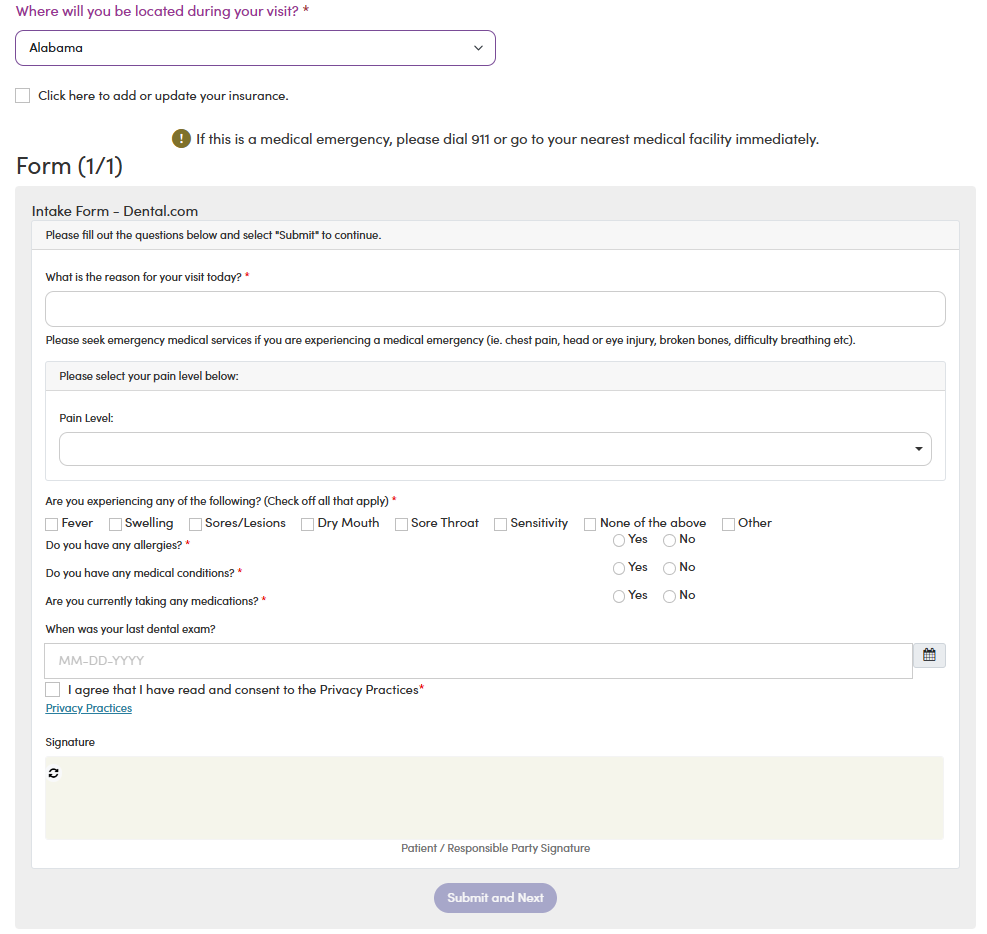Click the Submit and Next button
Image resolution: width=987 pixels, height=934 pixels.
[x=495, y=897]
